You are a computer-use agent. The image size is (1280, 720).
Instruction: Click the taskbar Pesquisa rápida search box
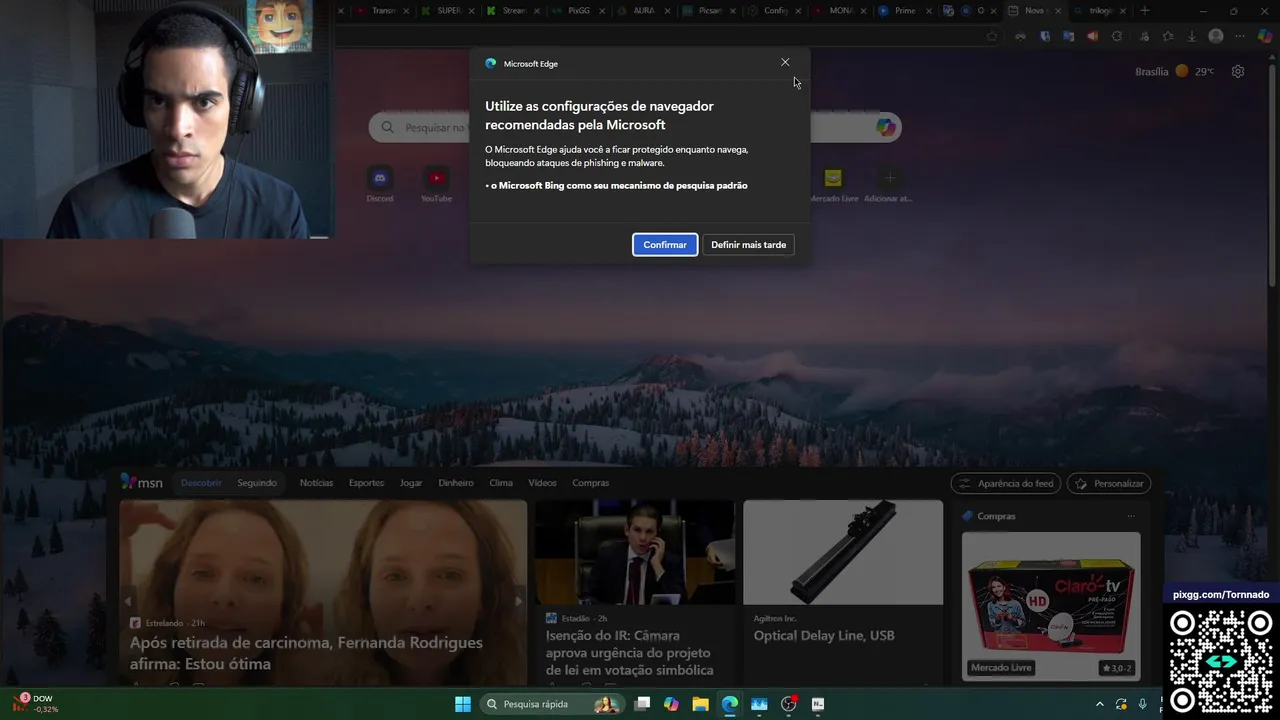coord(552,704)
